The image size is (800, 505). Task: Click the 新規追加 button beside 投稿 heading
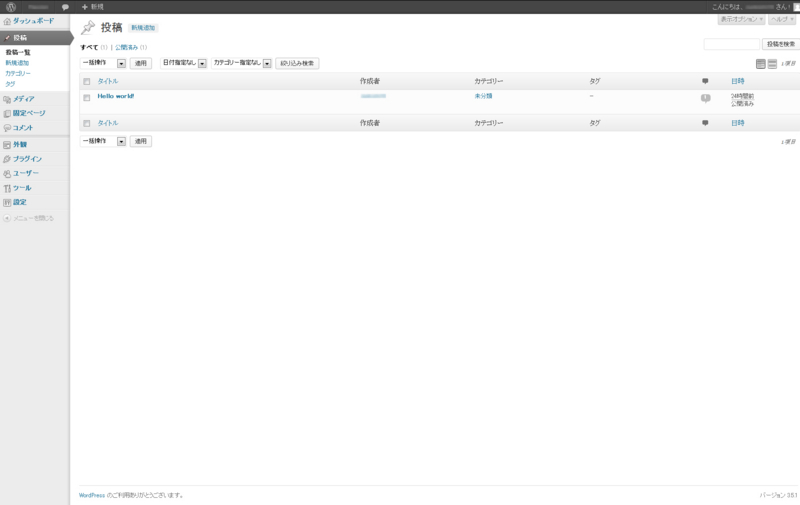coord(143,28)
